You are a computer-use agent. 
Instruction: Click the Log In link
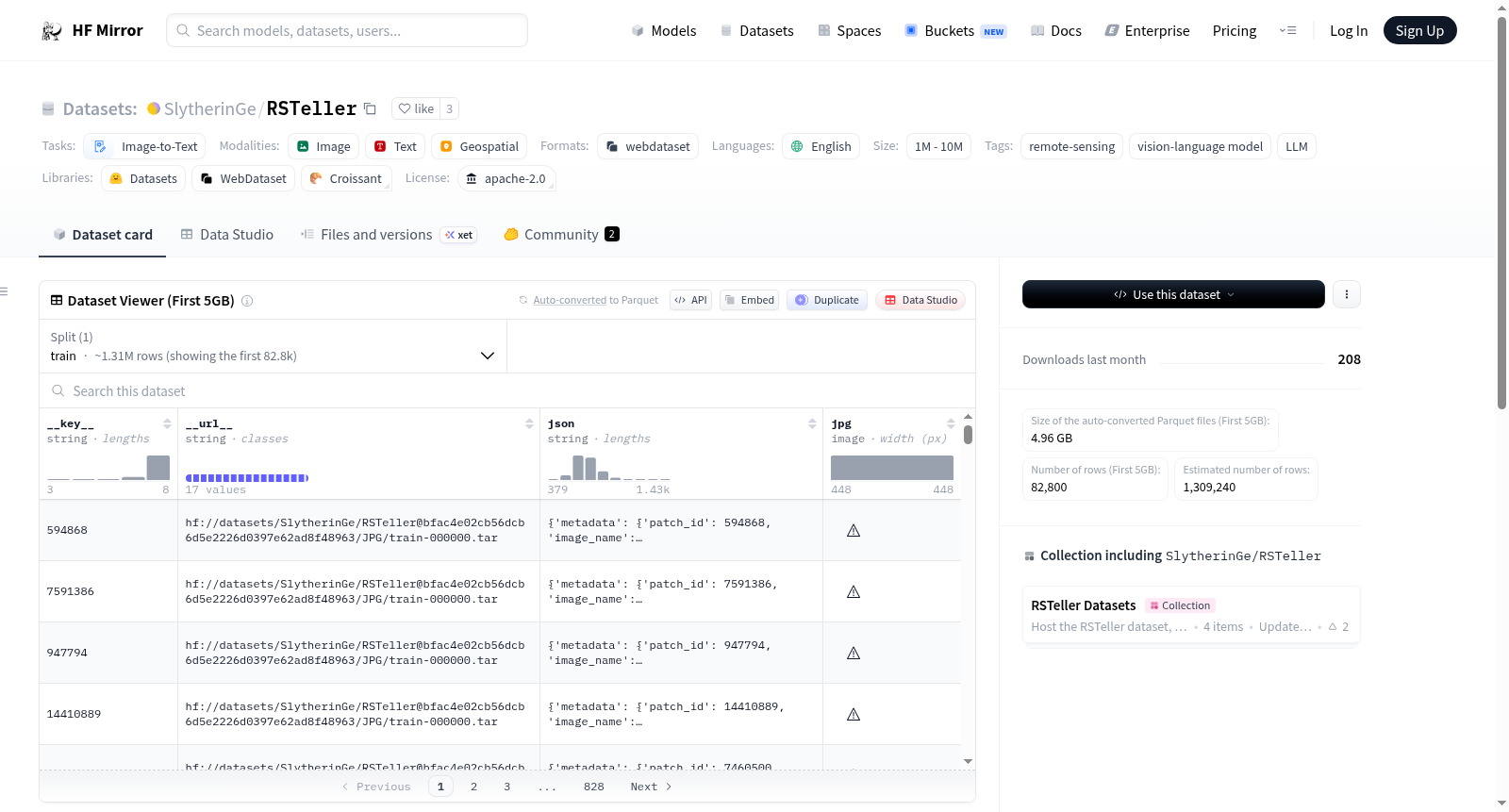[x=1349, y=31]
